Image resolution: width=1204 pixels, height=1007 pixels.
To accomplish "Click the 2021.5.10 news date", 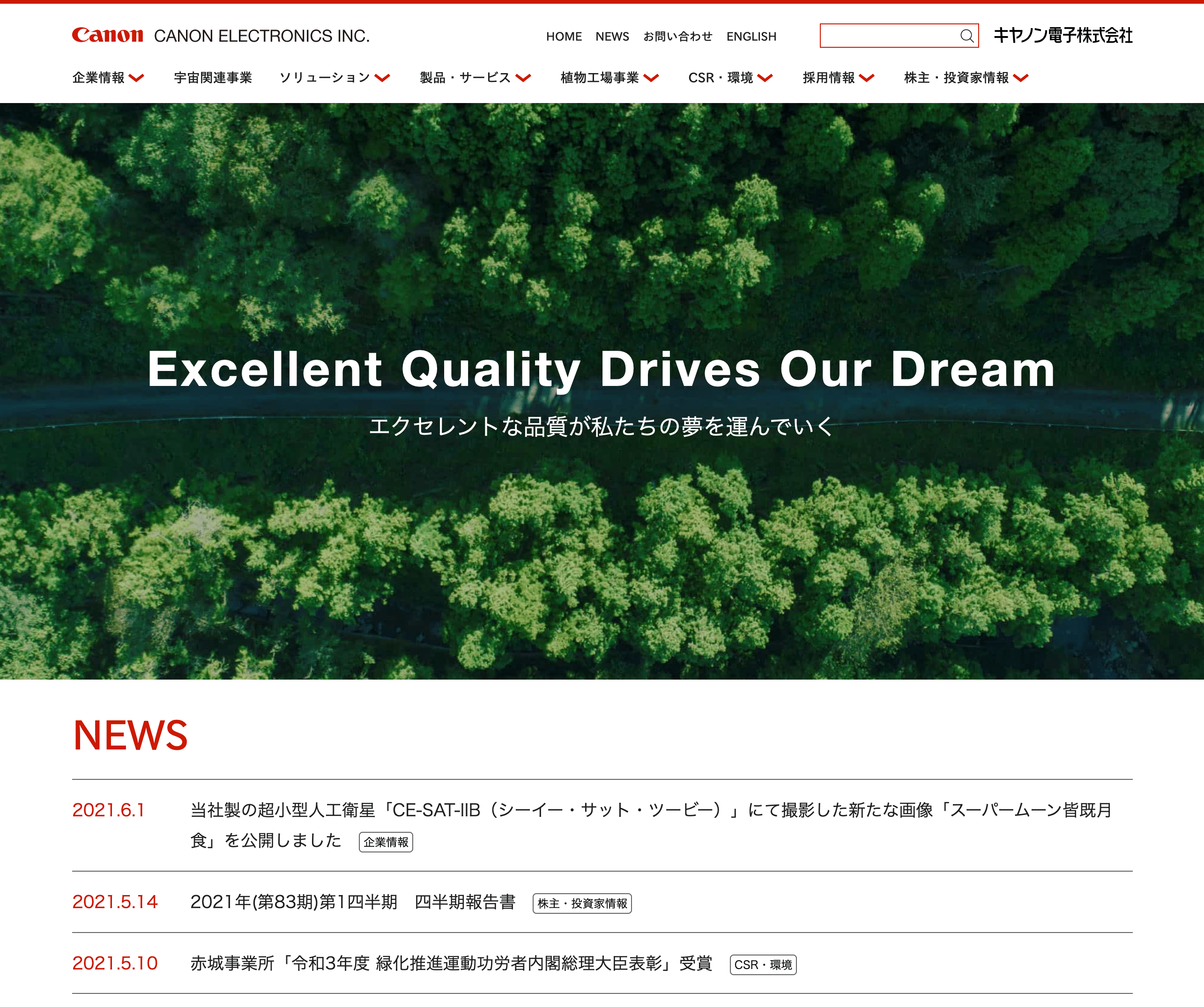I will tap(115, 963).
